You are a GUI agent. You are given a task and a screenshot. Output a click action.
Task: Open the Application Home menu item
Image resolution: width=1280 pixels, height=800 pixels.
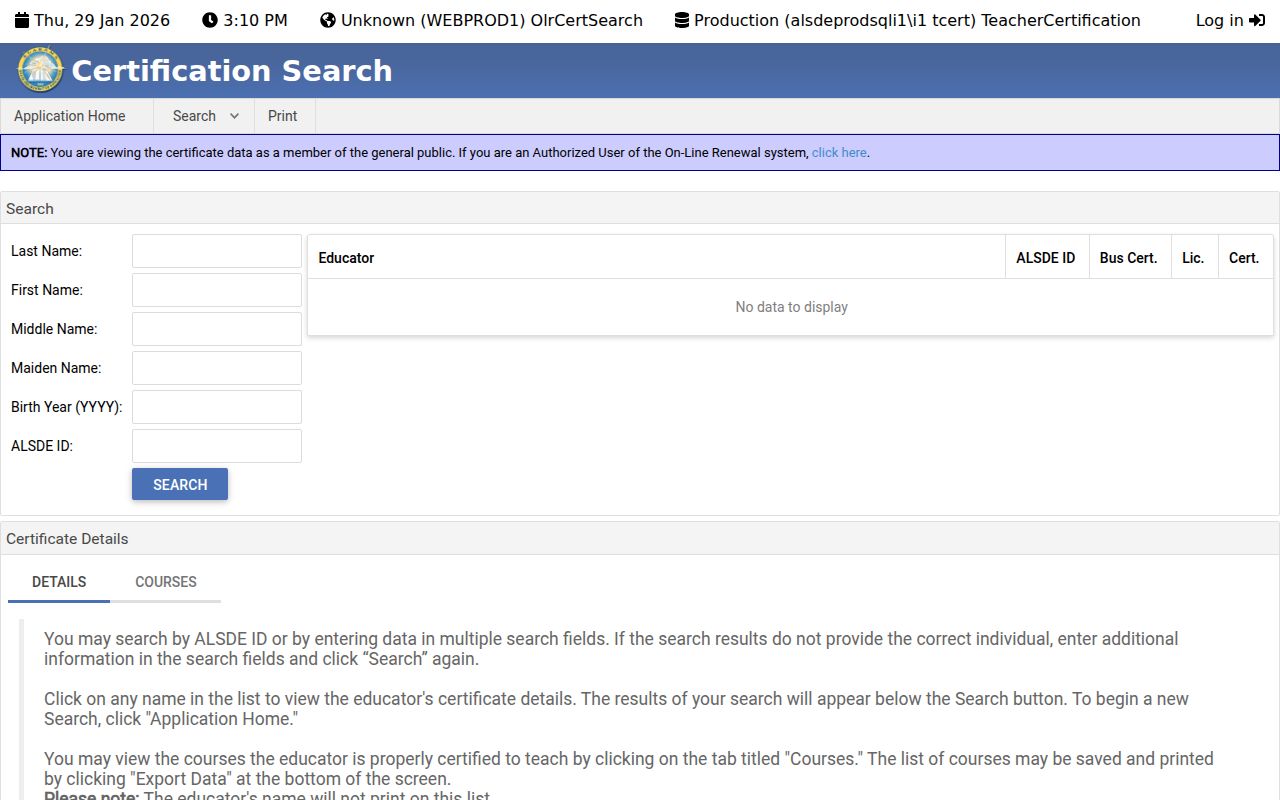[x=70, y=116]
